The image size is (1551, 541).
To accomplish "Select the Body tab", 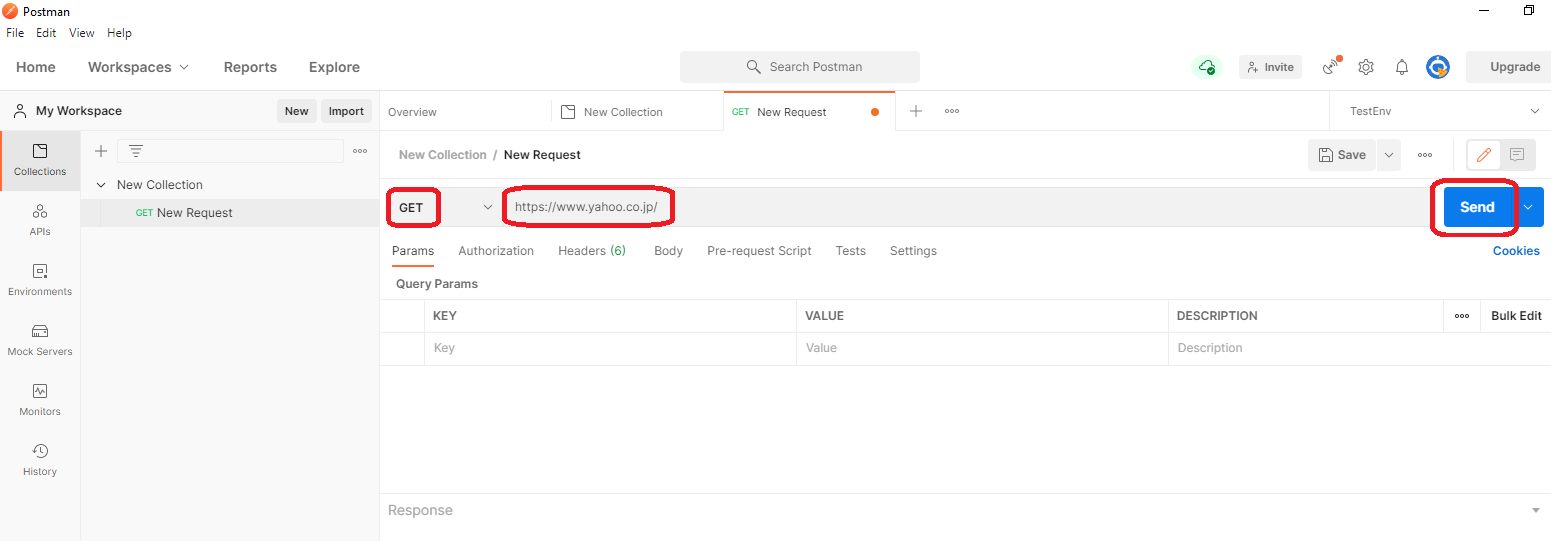I will (668, 251).
